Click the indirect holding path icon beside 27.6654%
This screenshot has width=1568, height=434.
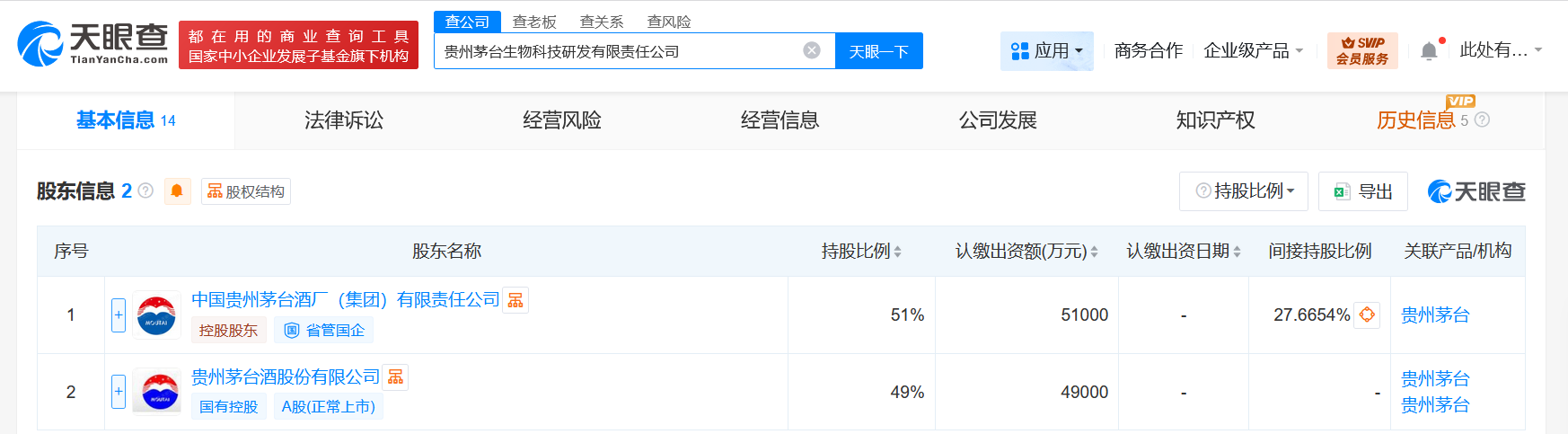[x=1366, y=314]
